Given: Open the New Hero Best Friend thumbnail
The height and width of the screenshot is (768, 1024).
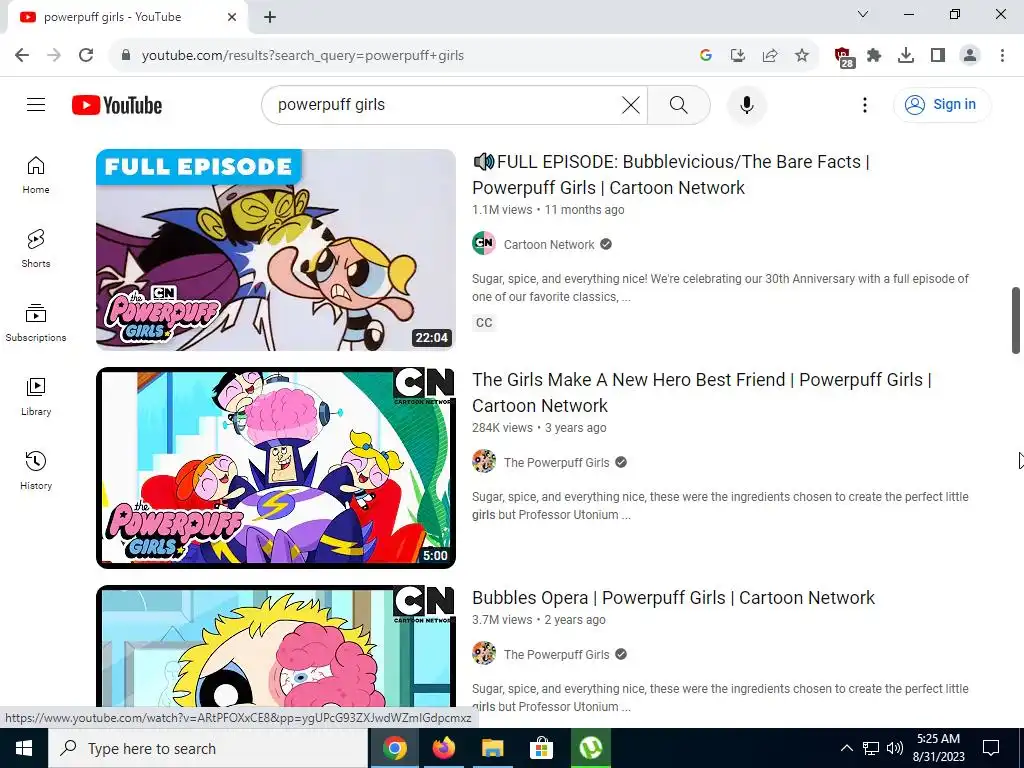Looking at the screenshot, I should [x=276, y=468].
